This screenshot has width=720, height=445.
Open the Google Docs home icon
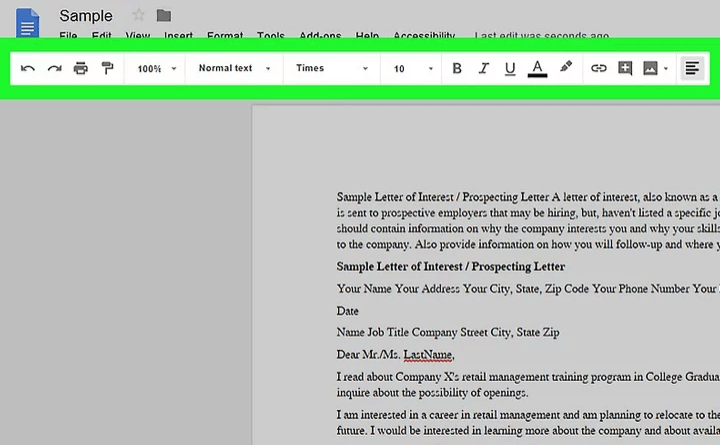point(28,22)
